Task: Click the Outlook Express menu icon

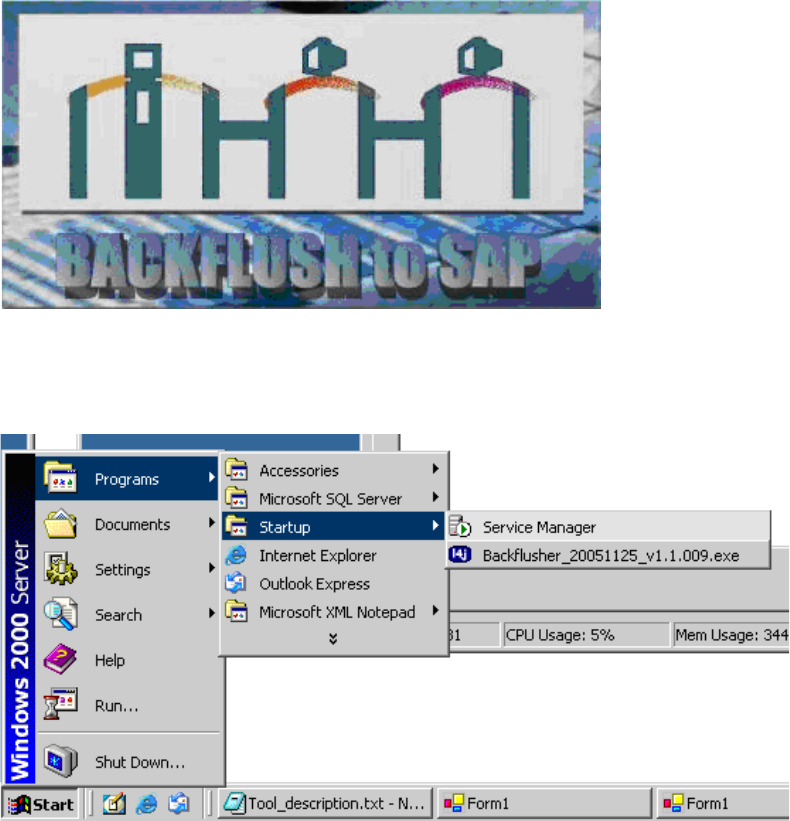Action: (x=237, y=583)
